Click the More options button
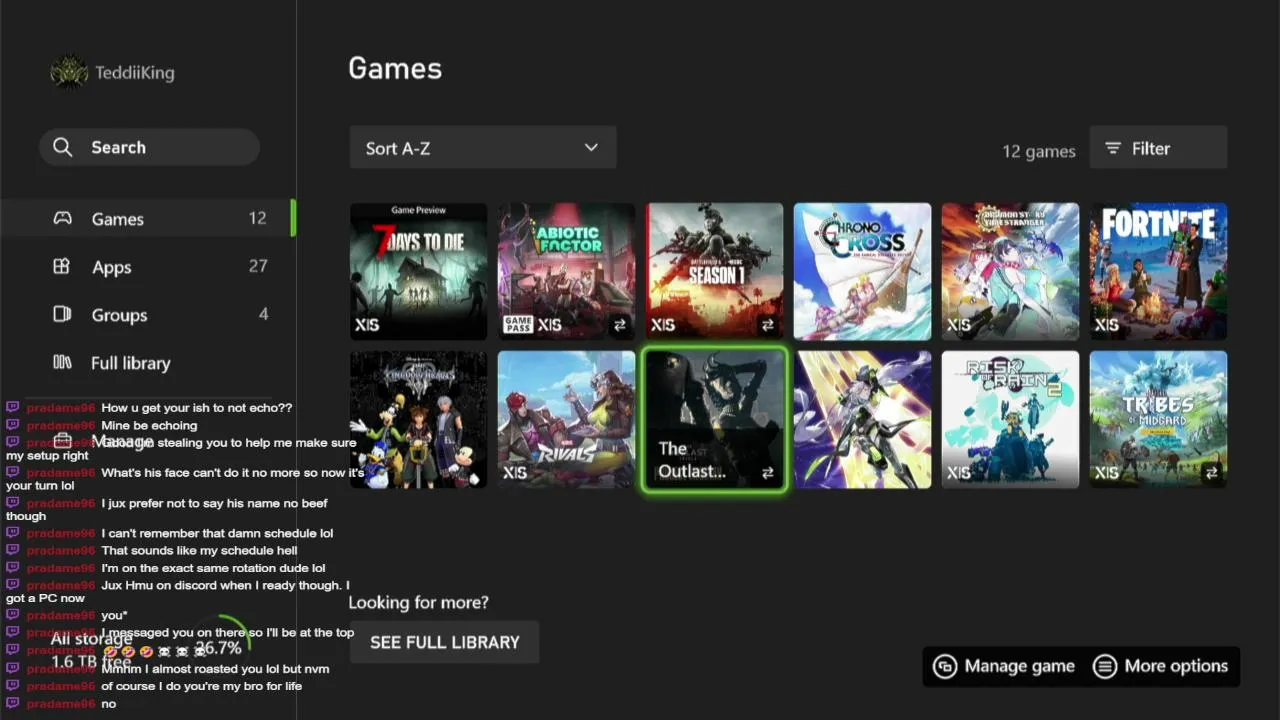 click(1160, 666)
